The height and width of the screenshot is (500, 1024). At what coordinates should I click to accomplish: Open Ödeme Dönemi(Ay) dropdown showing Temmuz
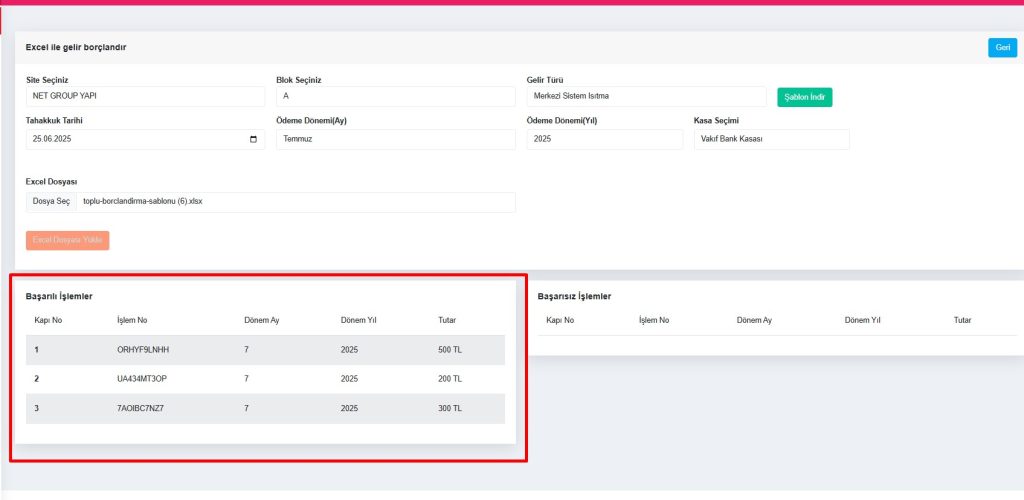395,139
